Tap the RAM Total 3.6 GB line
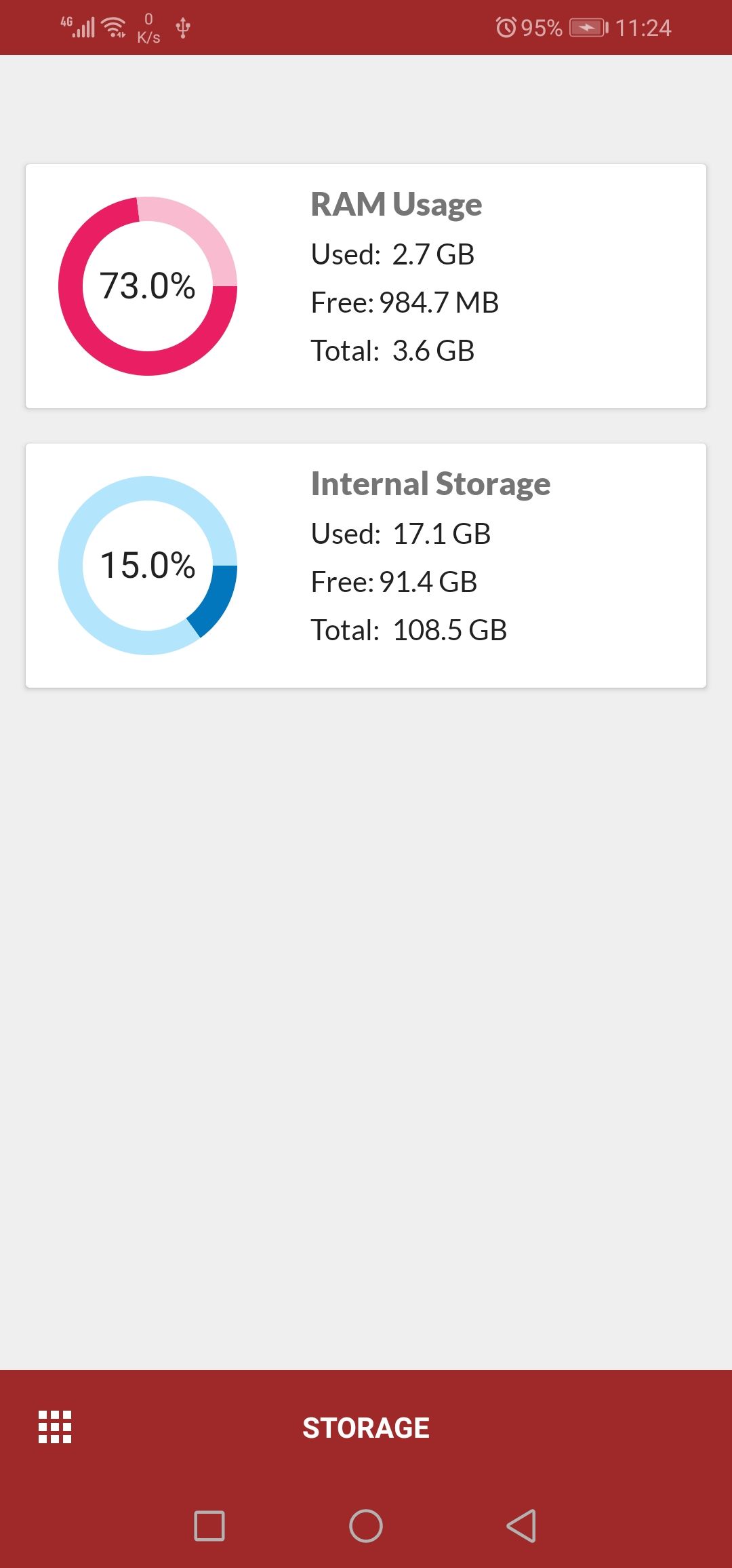Image resolution: width=732 pixels, height=1568 pixels. coord(392,351)
